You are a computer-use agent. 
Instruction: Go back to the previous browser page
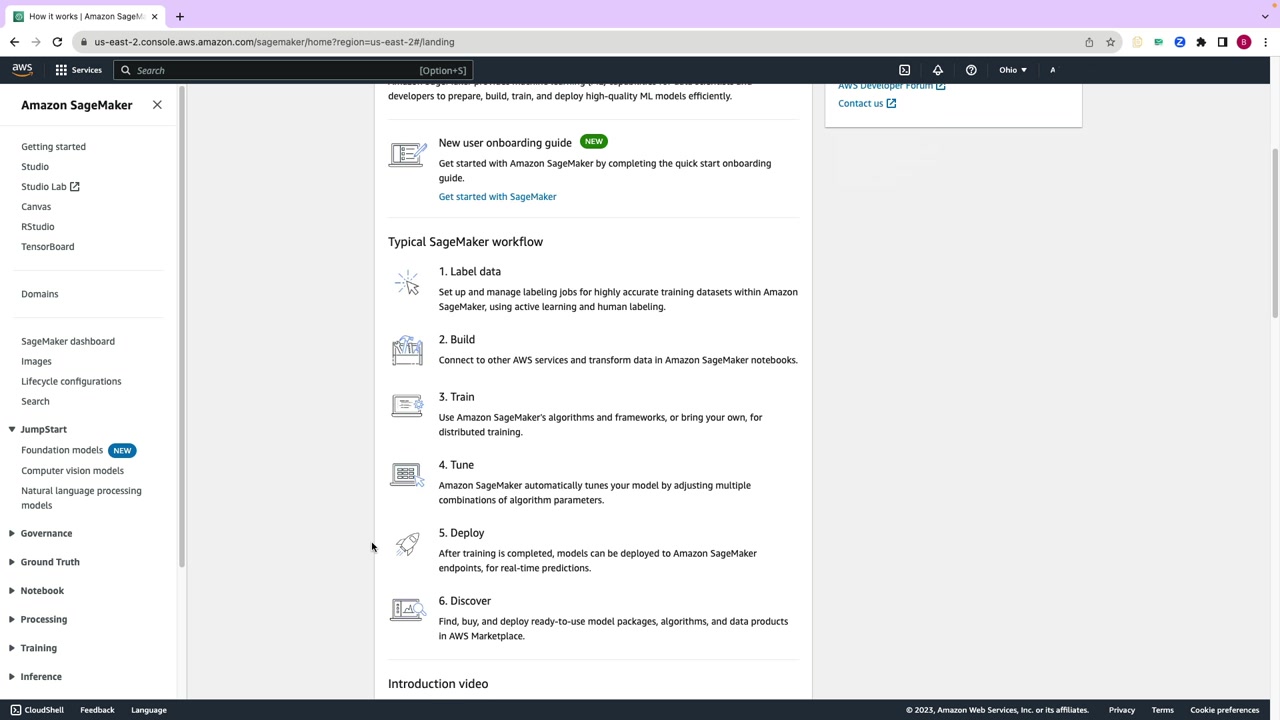[x=14, y=42]
